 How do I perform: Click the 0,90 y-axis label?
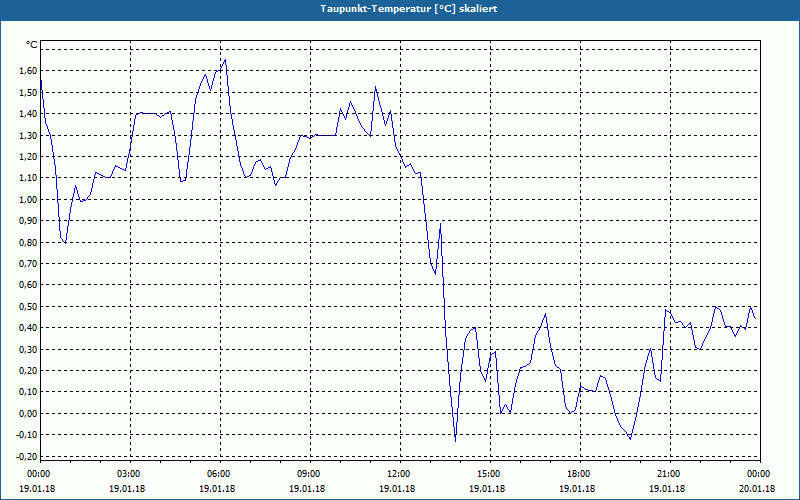point(29,221)
